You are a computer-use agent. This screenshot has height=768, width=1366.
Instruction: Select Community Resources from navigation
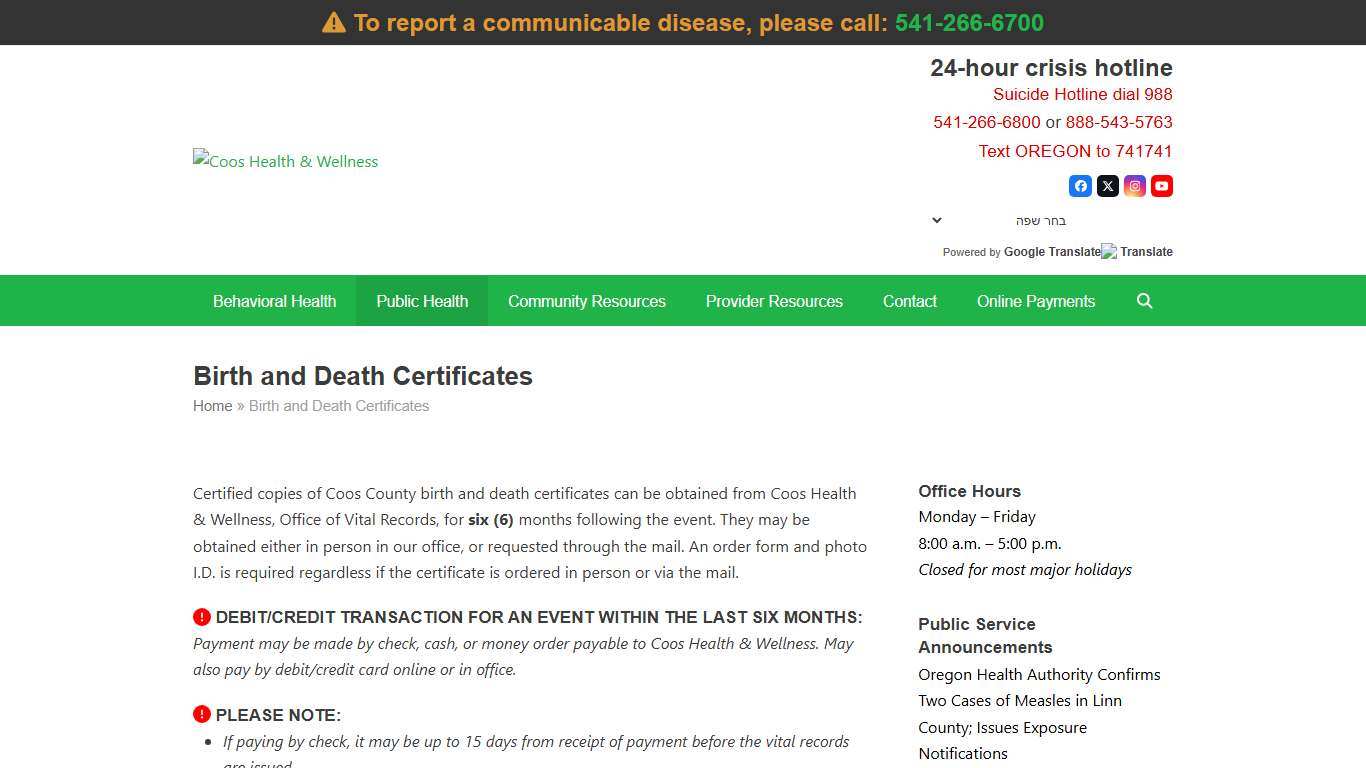[586, 300]
